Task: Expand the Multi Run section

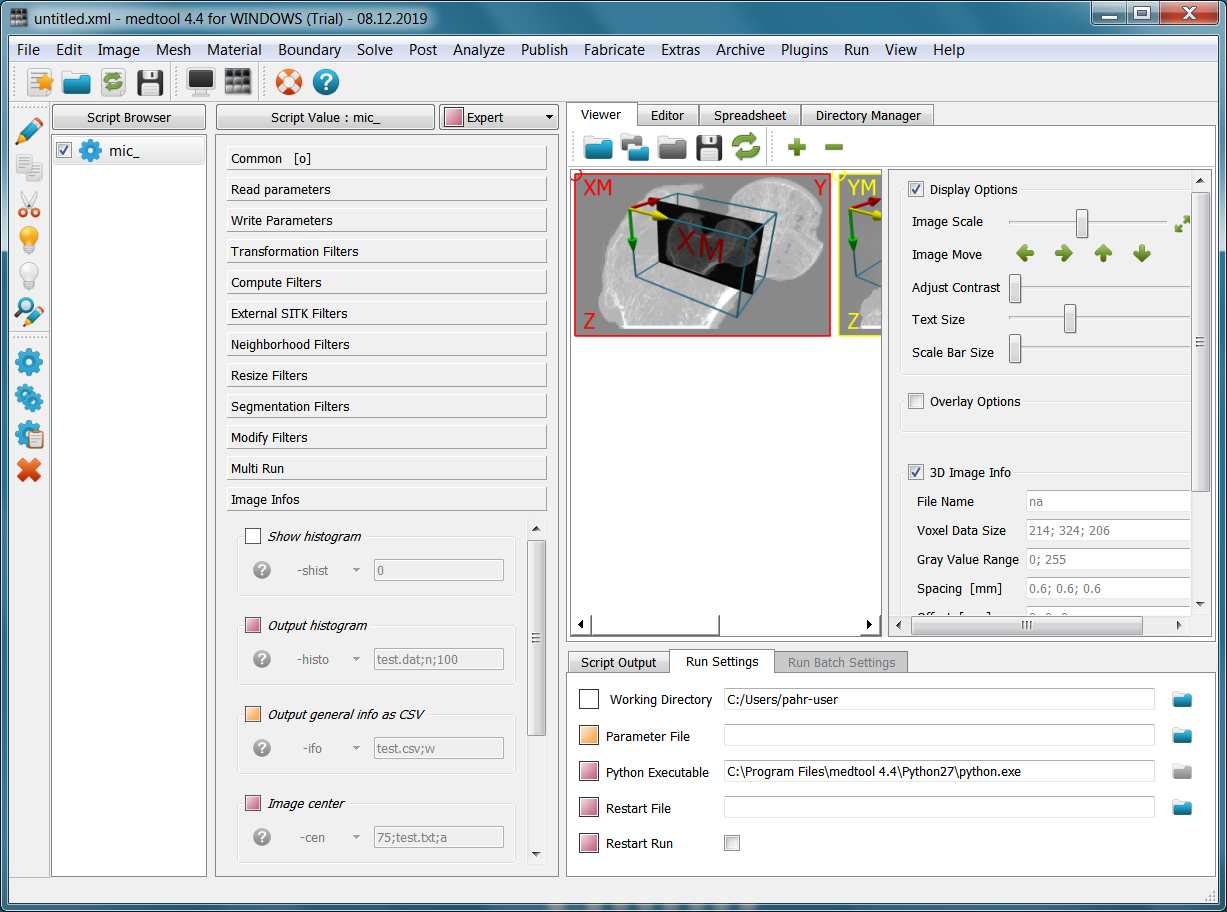Action: [x=387, y=469]
